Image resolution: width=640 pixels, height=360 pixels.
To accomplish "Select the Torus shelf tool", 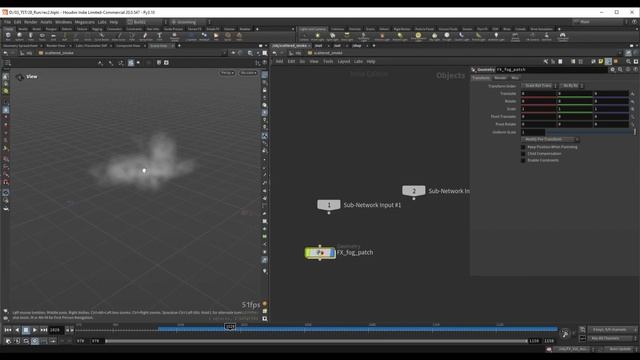I will [x=42, y=36].
